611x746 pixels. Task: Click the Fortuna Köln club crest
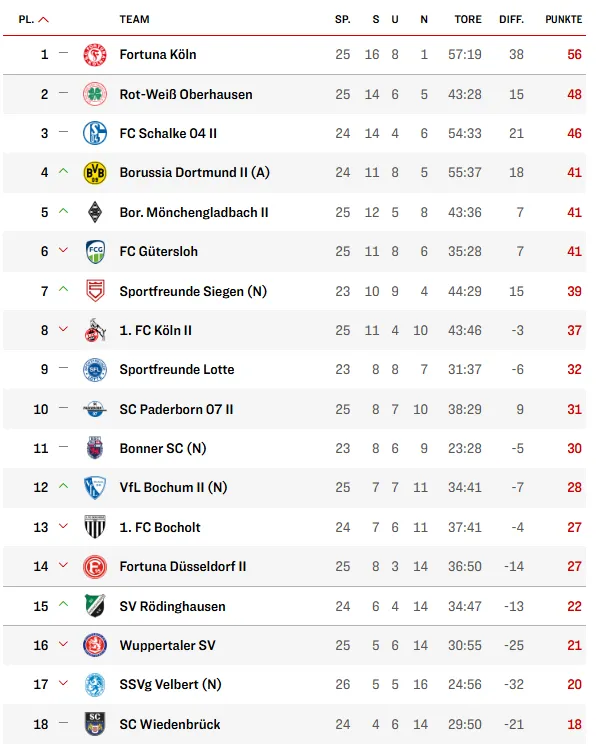coord(95,55)
